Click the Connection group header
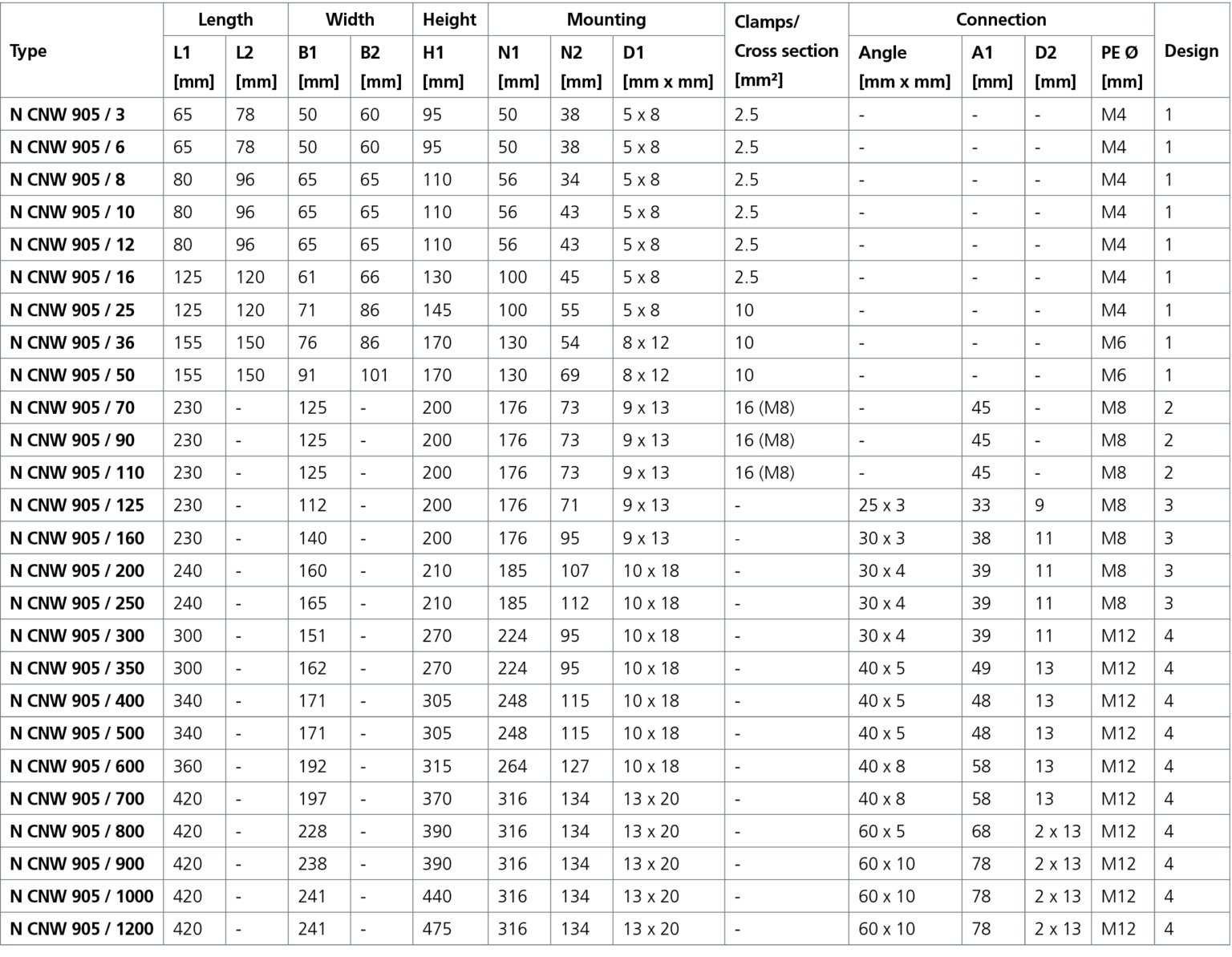This screenshot has height=957, width=1232. [x=1001, y=19]
